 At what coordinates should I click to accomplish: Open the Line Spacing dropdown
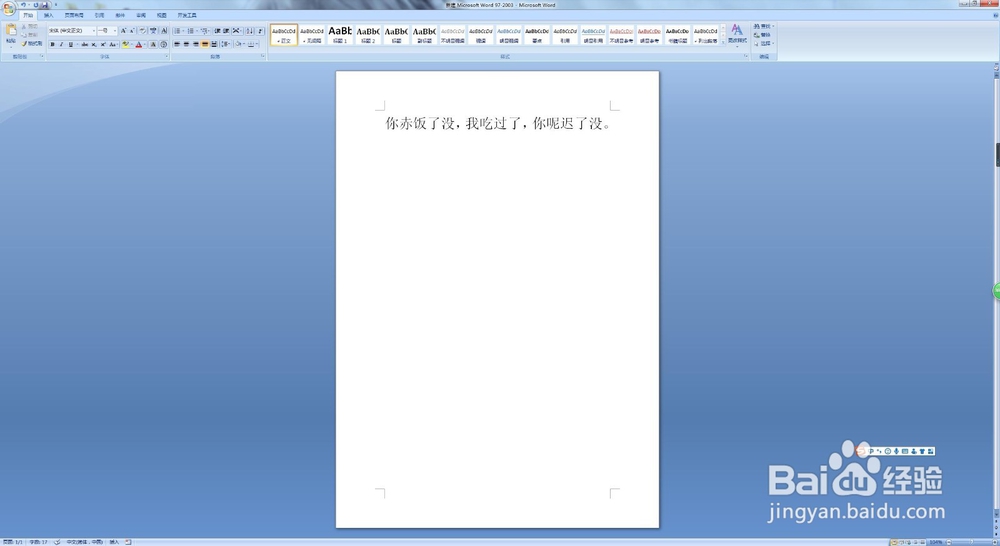225,45
